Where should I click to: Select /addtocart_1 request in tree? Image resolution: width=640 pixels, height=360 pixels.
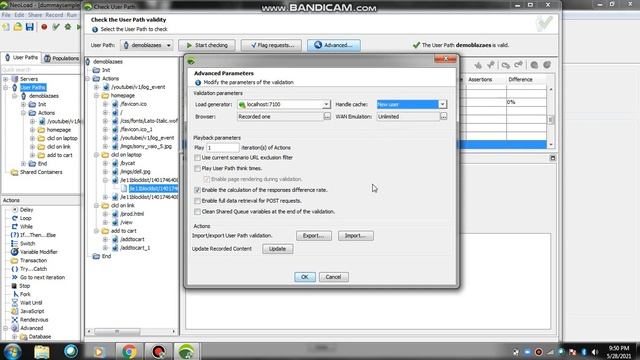(x=135, y=248)
